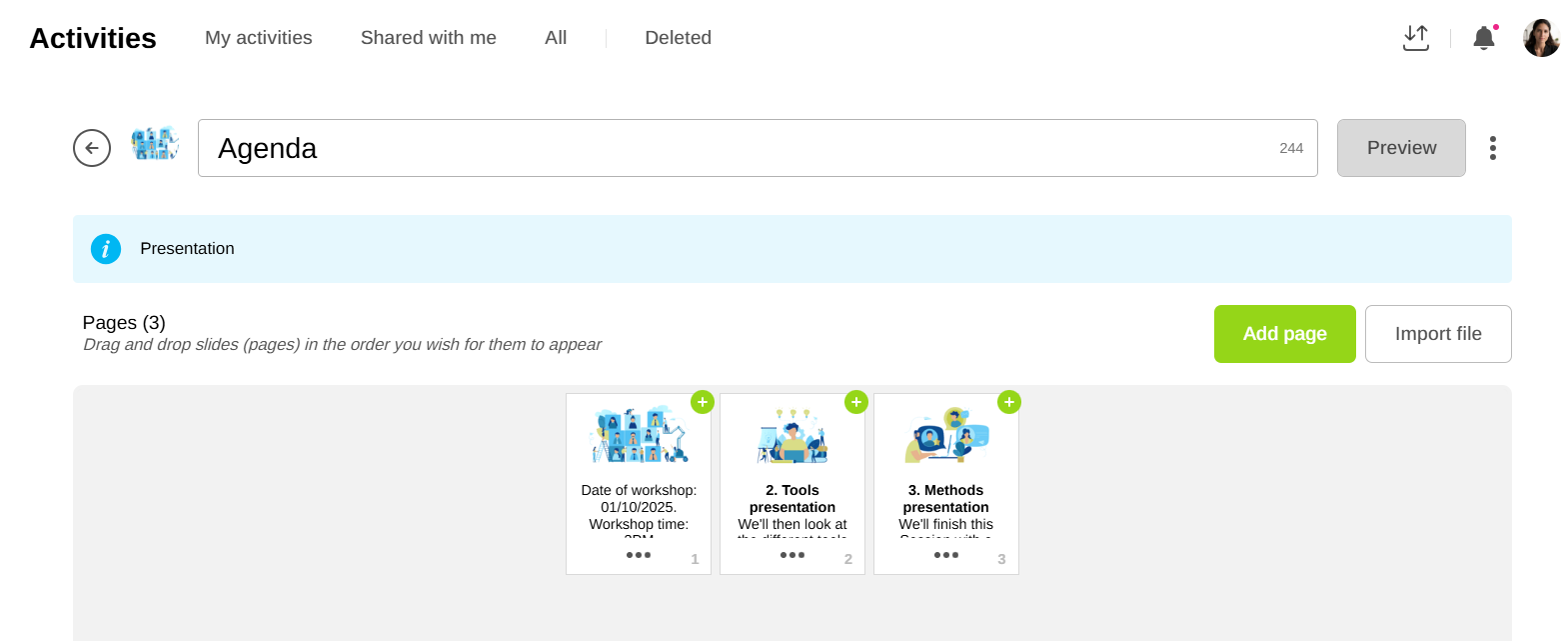View the Deleted activities tab
The image size is (1568, 641).
(x=678, y=38)
